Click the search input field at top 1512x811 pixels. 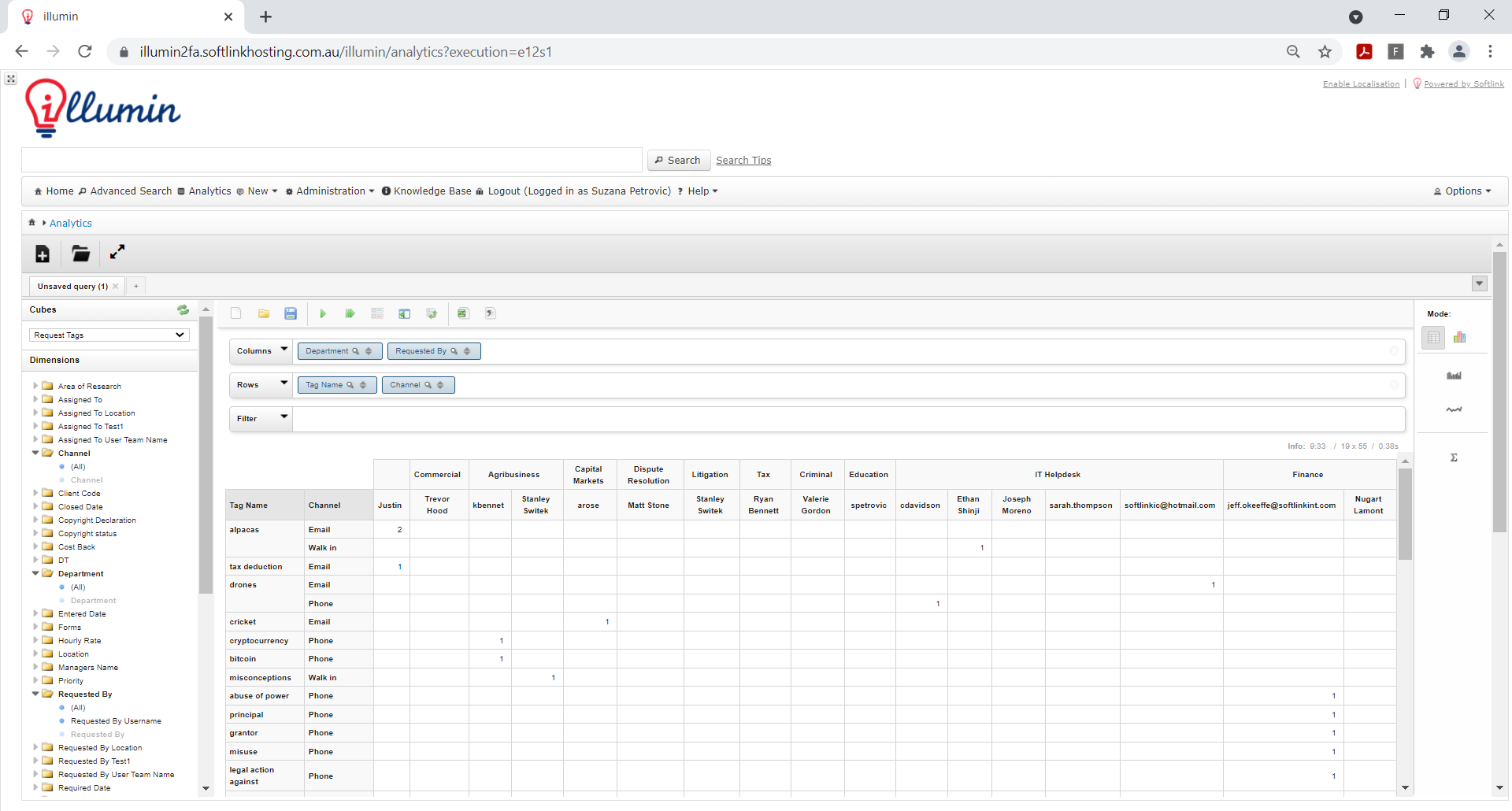pyautogui.click(x=331, y=159)
